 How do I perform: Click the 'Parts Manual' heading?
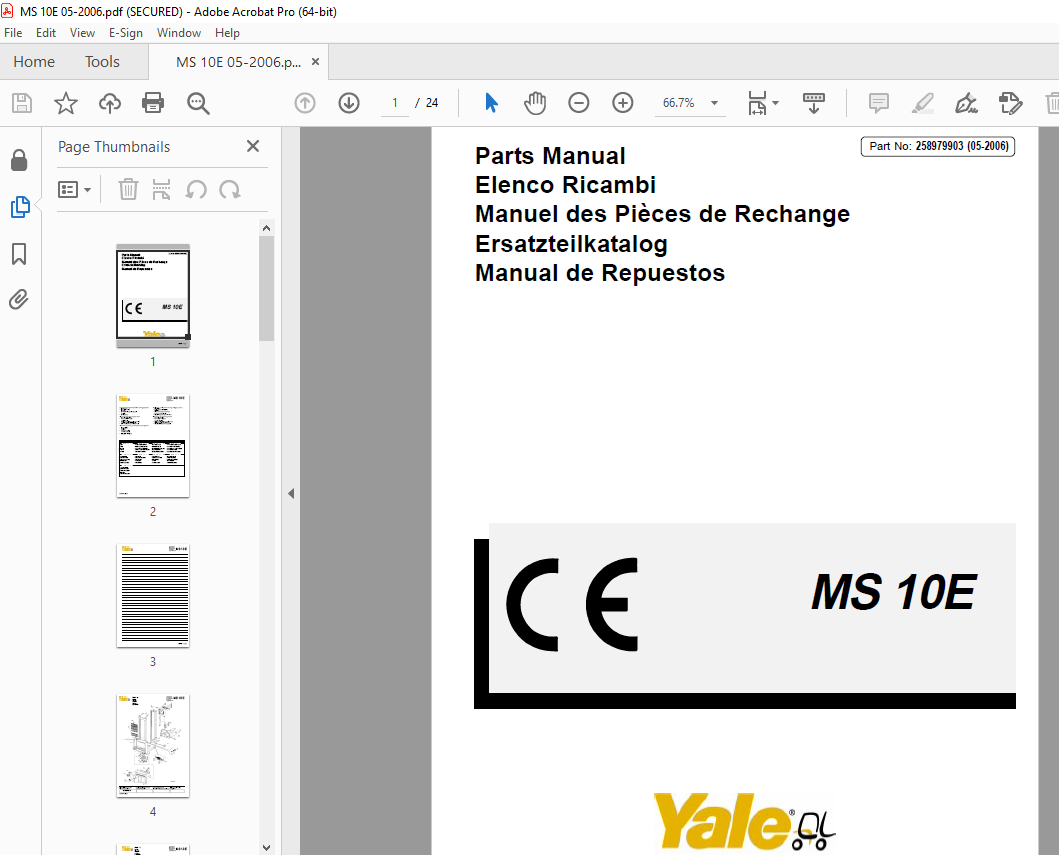pyautogui.click(x=550, y=156)
